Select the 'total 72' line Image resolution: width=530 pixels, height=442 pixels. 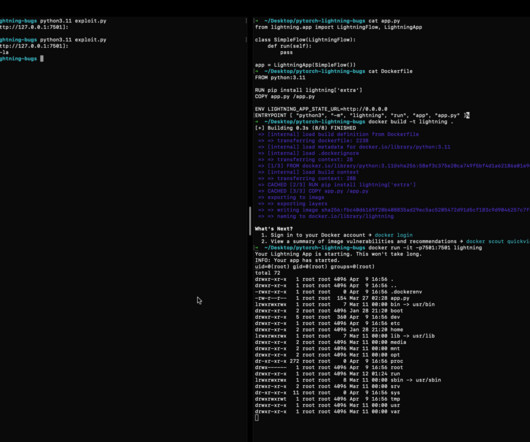pos(267,273)
